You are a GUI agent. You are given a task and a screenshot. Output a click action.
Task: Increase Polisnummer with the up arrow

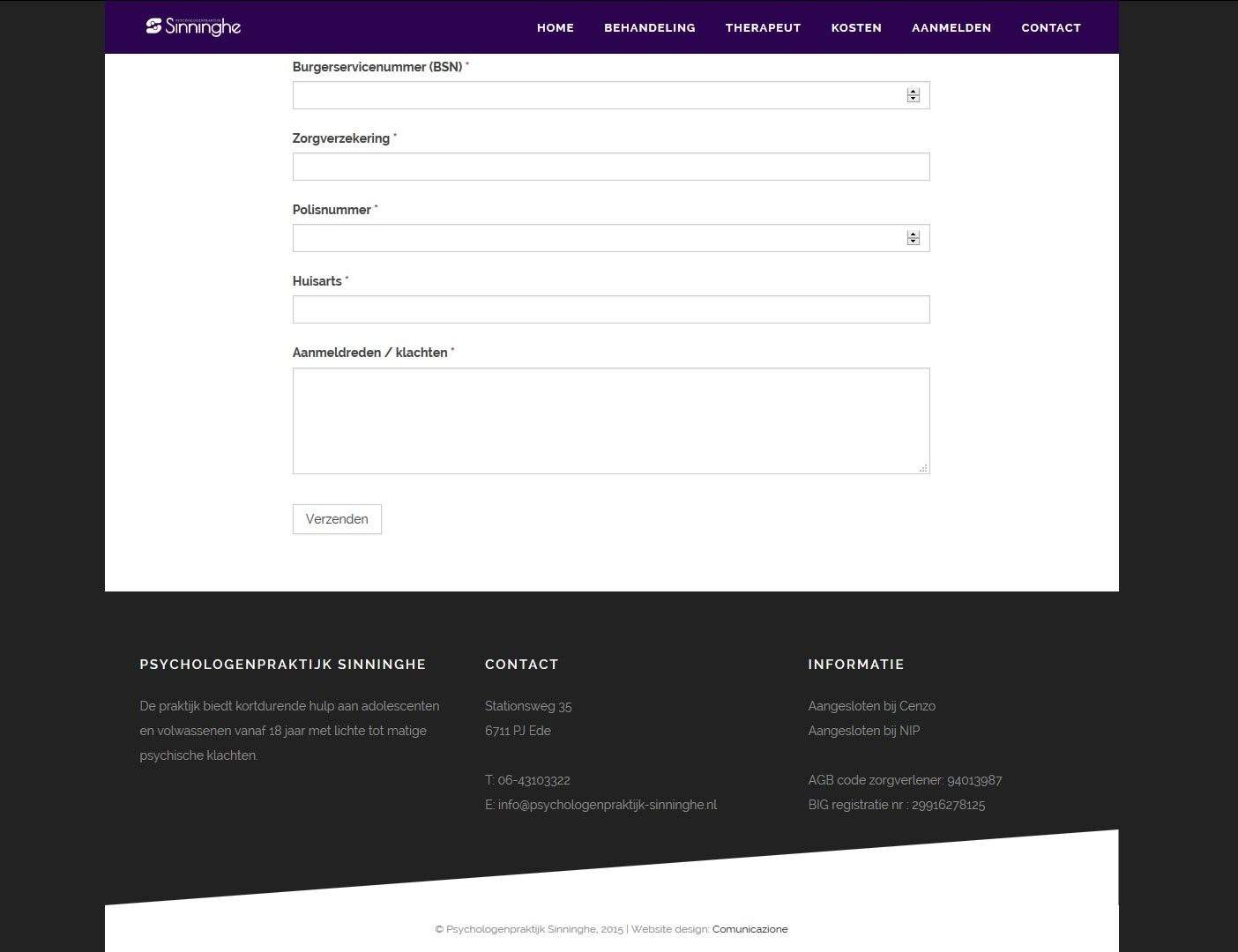[914, 234]
